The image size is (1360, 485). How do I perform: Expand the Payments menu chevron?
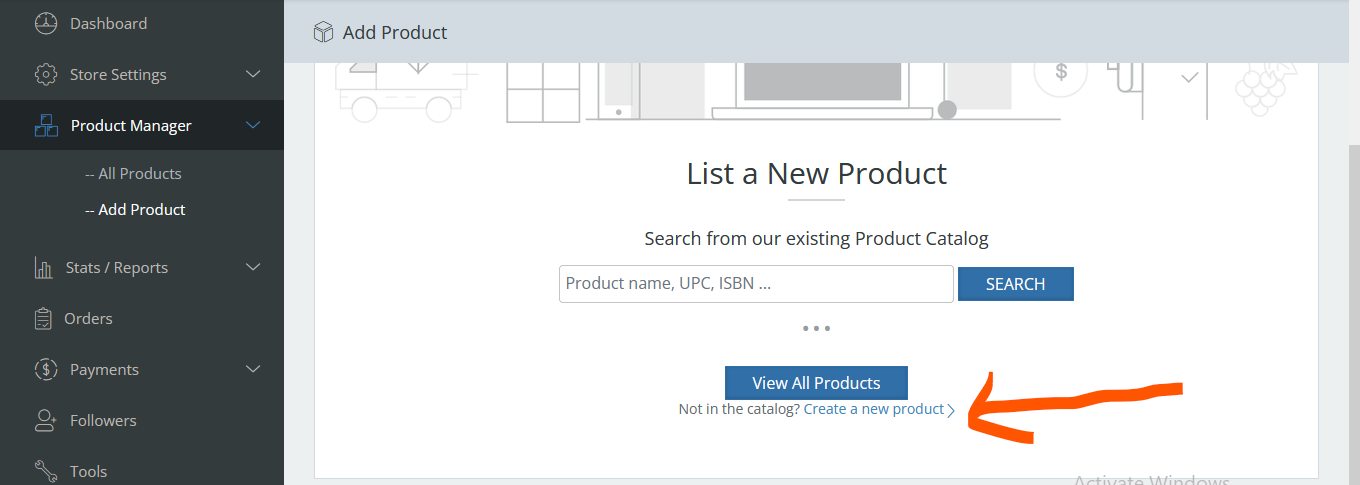click(253, 369)
